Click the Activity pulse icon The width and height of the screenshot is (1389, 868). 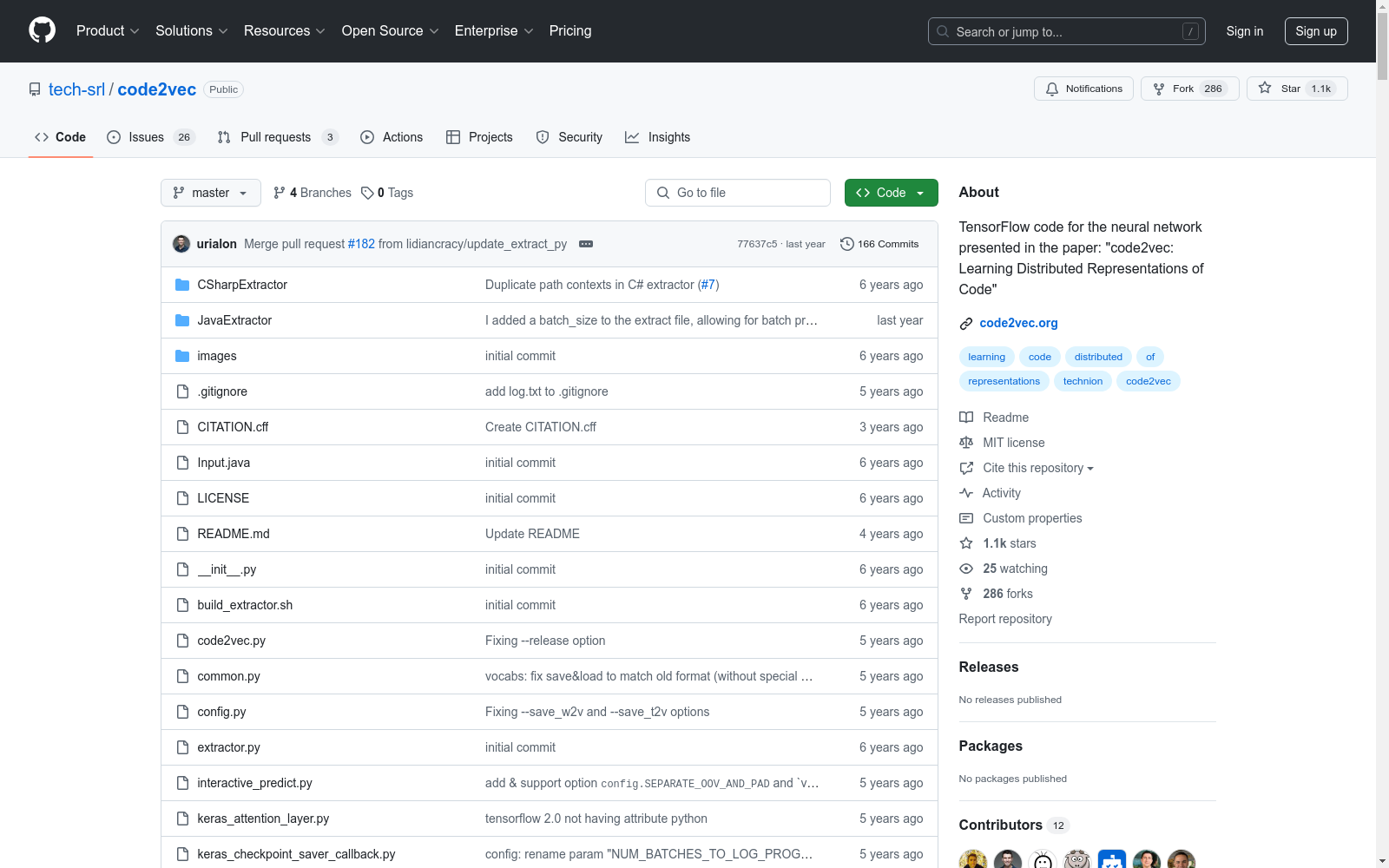point(966,493)
